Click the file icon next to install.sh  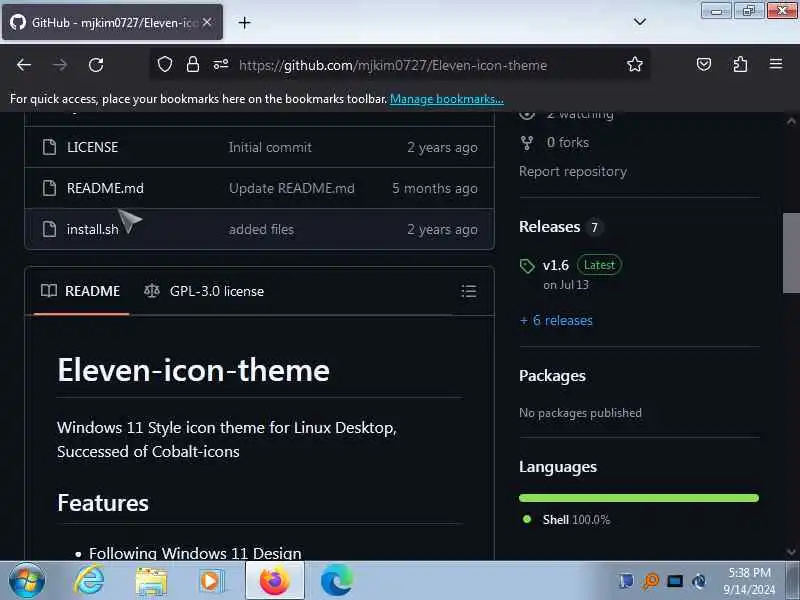coord(49,229)
